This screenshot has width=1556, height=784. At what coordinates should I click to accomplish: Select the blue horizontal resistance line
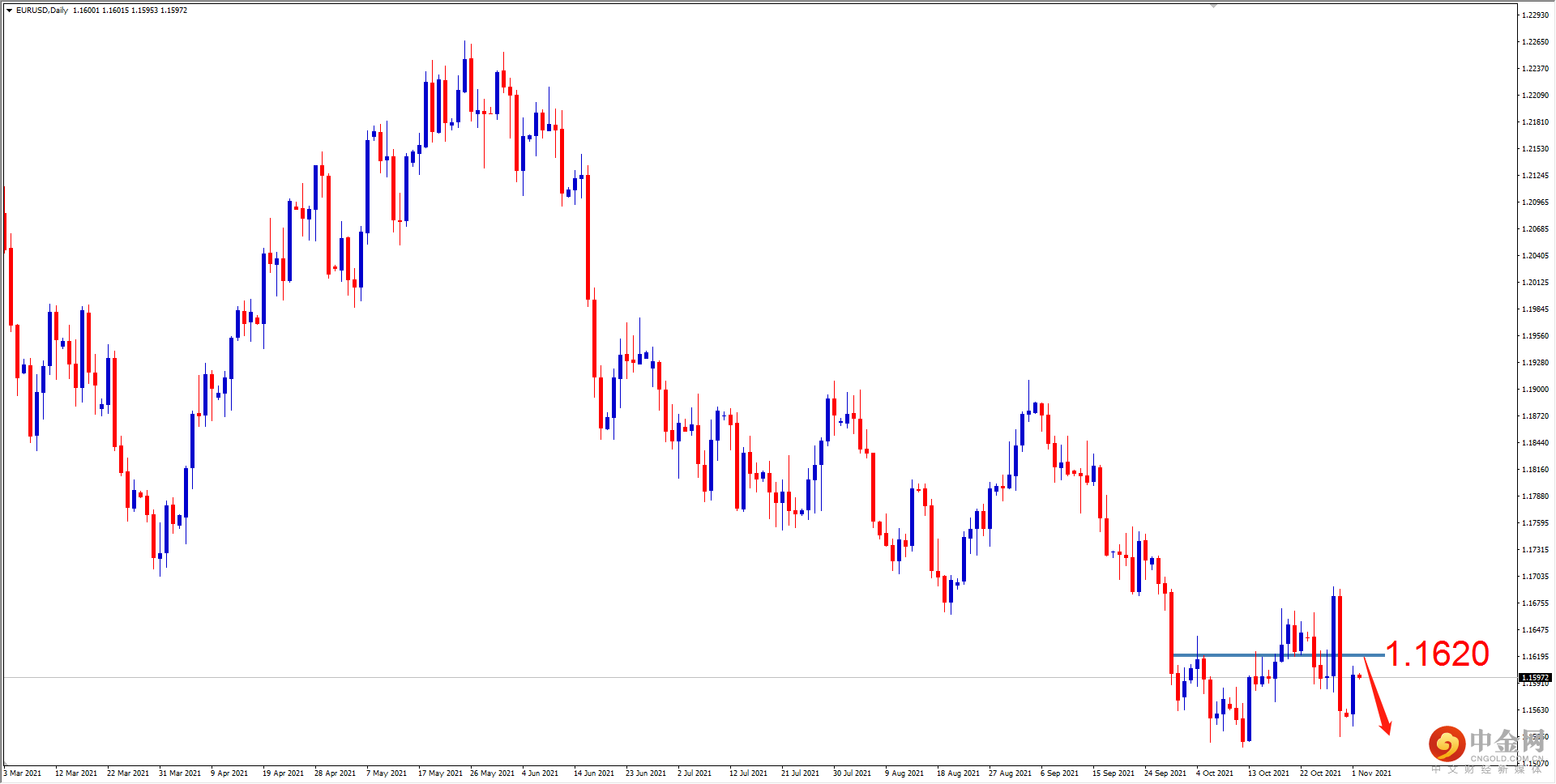(x=1280, y=656)
